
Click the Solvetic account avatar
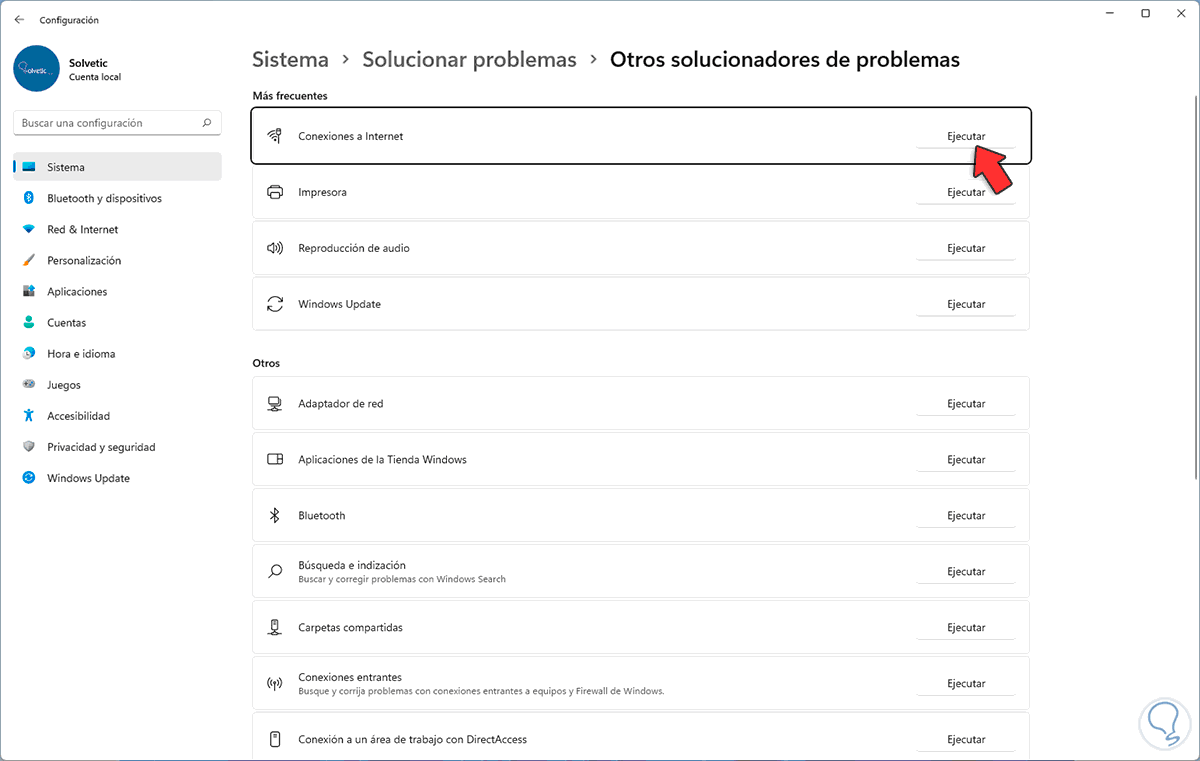[x=38, y=68]
